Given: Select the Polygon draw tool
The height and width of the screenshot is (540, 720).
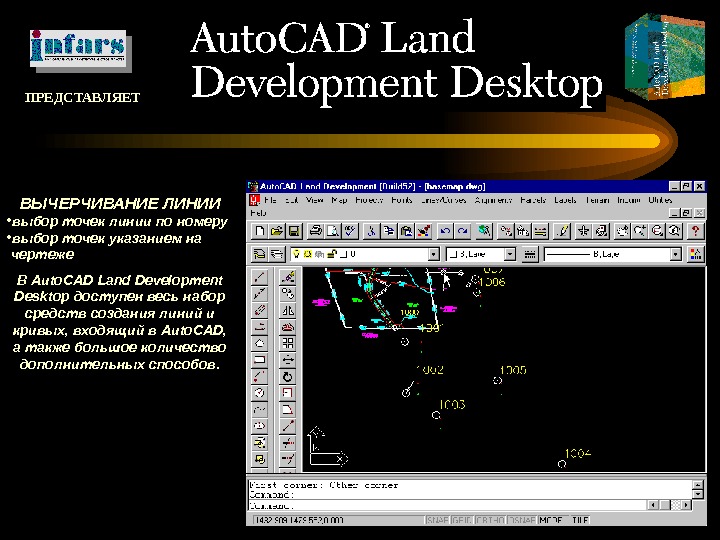Looking at the screenshot, I should click(259, 343).
